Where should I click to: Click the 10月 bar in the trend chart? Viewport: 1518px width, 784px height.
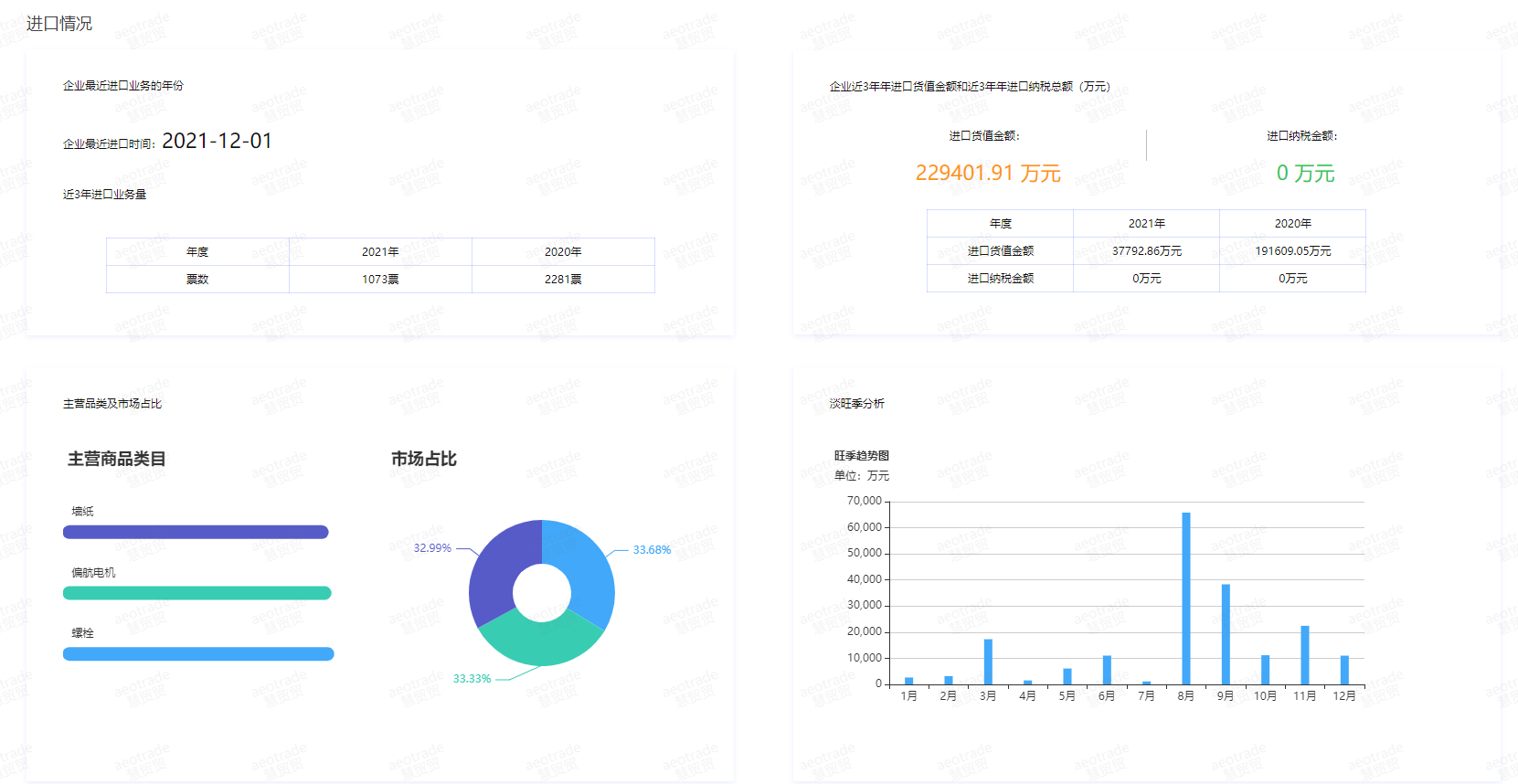(x=1265, y=670)
